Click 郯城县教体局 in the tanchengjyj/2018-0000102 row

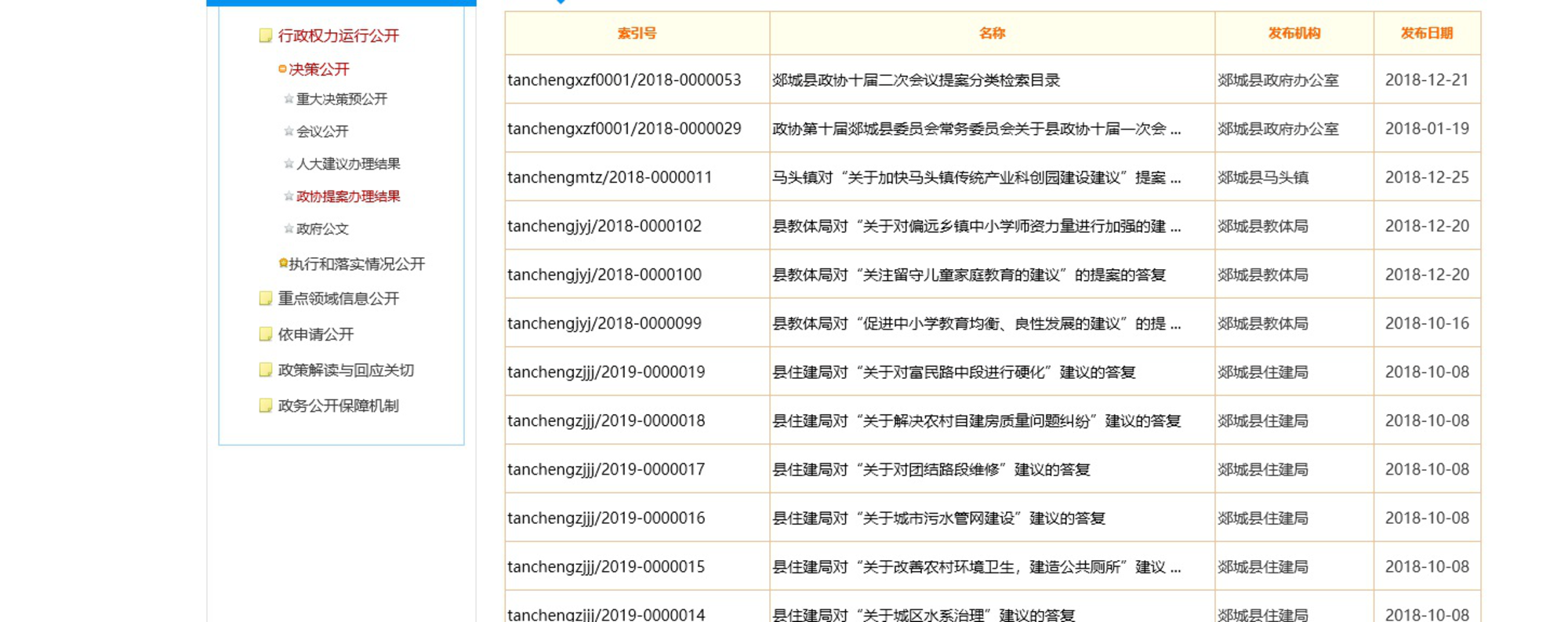click(1263, 226)
